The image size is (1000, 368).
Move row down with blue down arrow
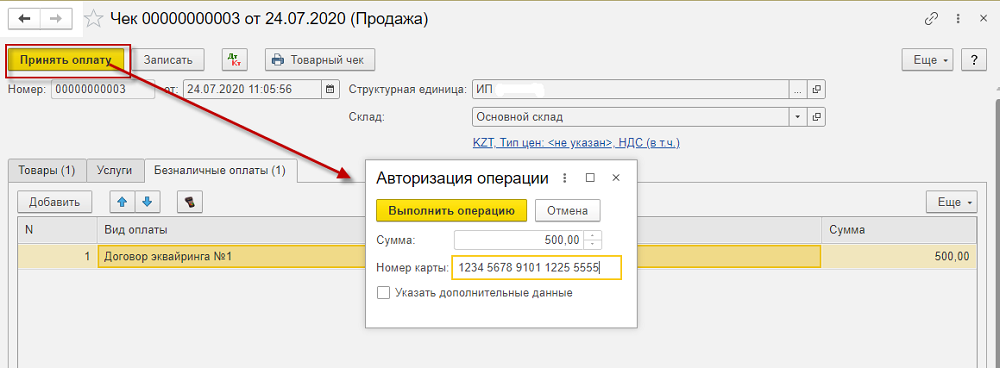[x=147, y=202]
